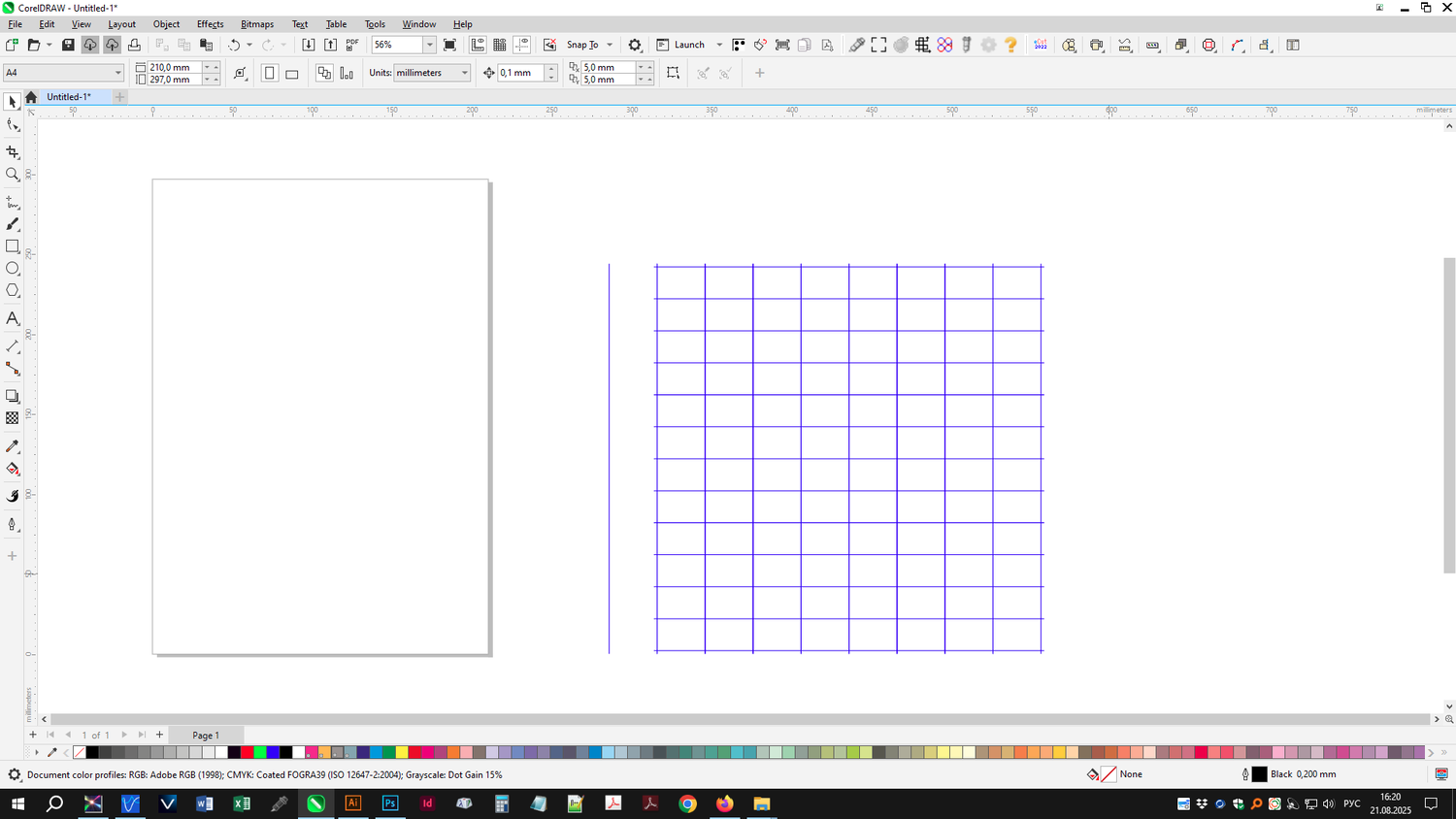The image size is (1456, 819).
Task: Select the Shape tool in toolbox
Action: coord(13,125)
